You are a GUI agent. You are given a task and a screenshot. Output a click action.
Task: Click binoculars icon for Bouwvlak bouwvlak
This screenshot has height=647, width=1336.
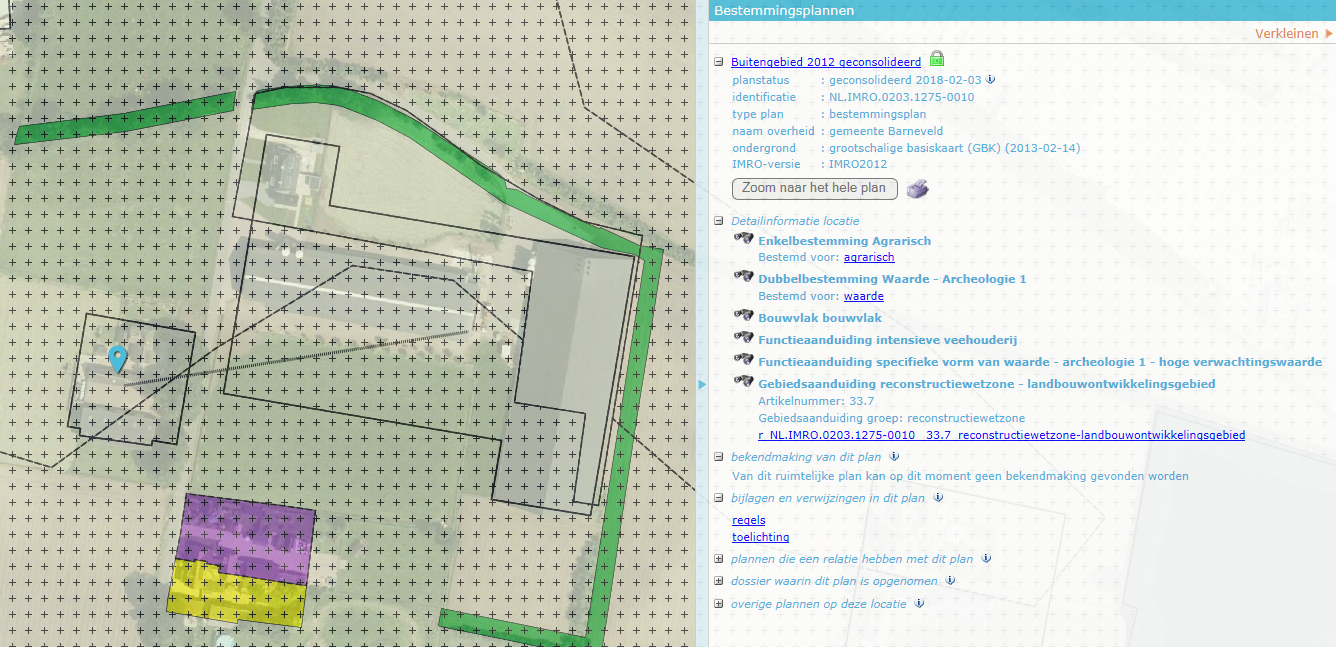(x=743, y=316)
